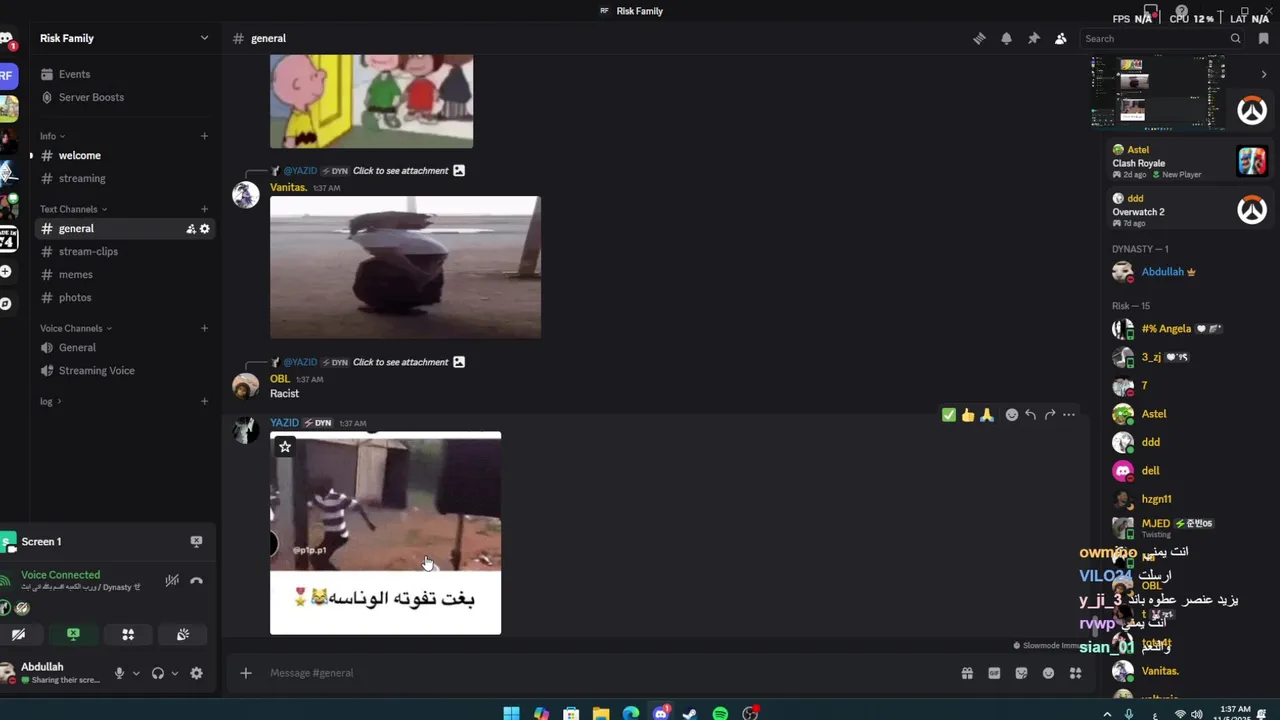Open notification settings bell icon
The height and width of the screenshot is (720, 1280).
coord(1006,38)
